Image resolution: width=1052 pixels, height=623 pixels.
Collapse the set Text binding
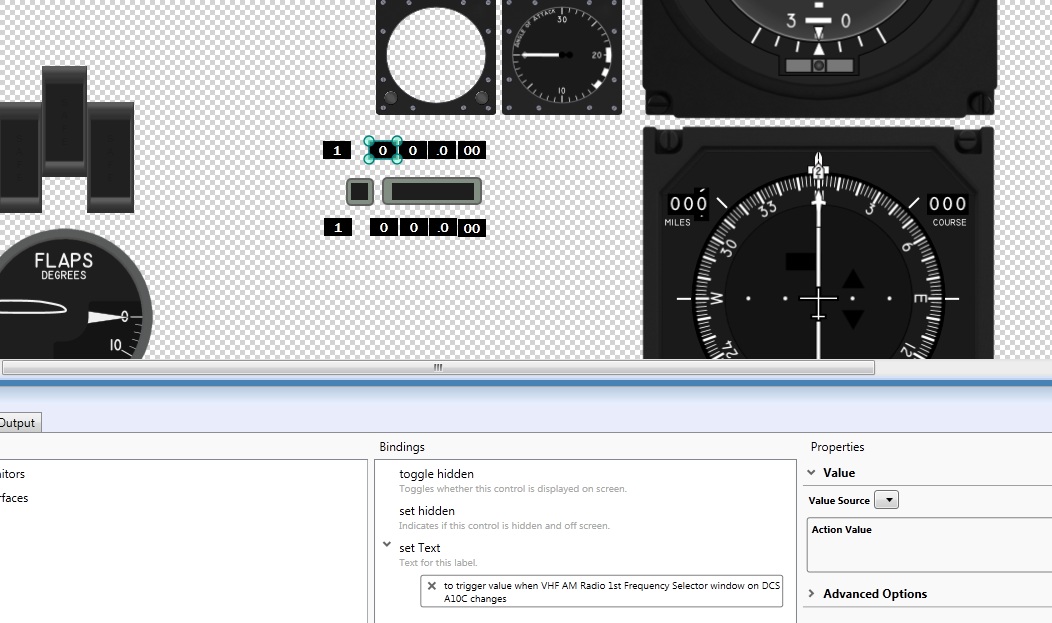386,545
